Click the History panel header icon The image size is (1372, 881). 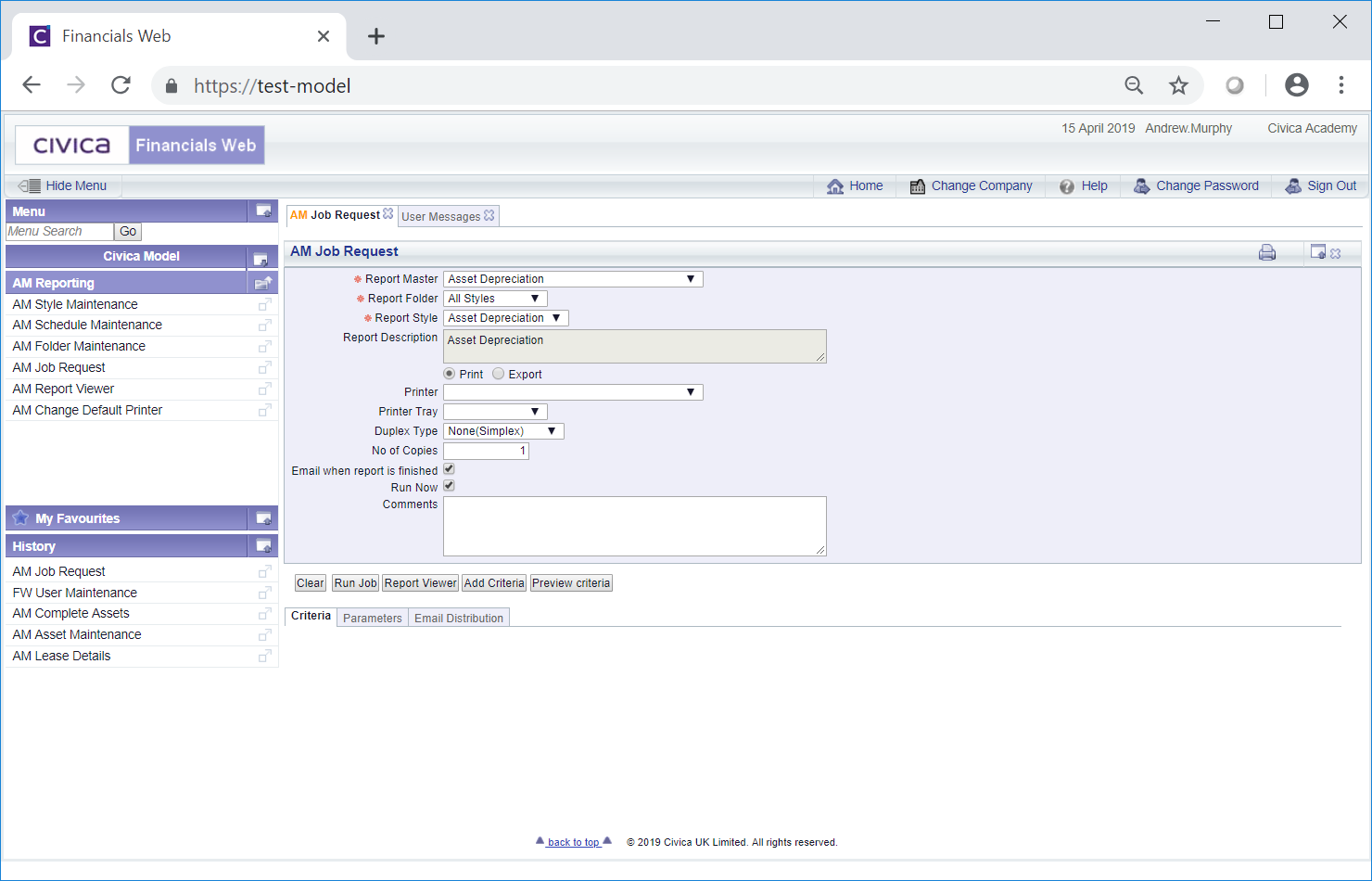tap(263, 546)
